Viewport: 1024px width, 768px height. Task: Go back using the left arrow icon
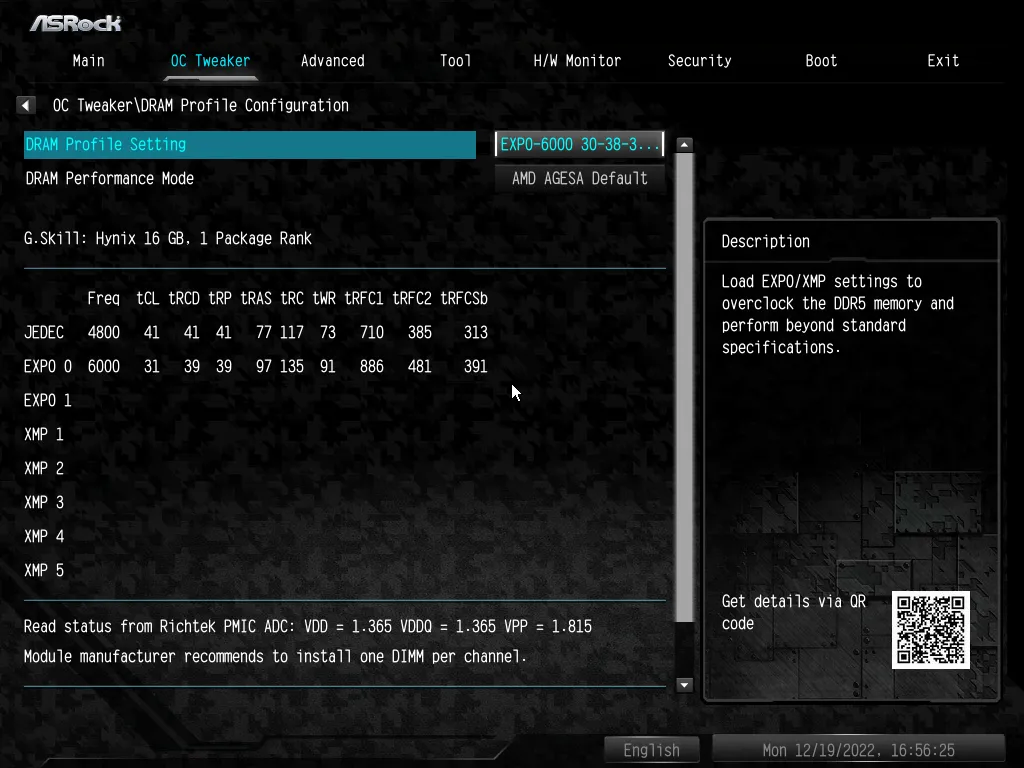click(25, 105)
